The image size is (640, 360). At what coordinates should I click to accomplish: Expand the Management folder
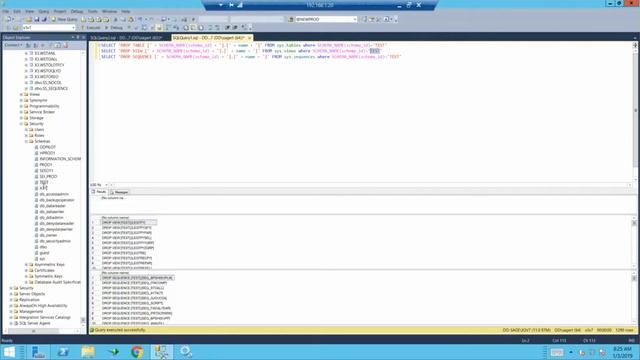click(11, 311)
